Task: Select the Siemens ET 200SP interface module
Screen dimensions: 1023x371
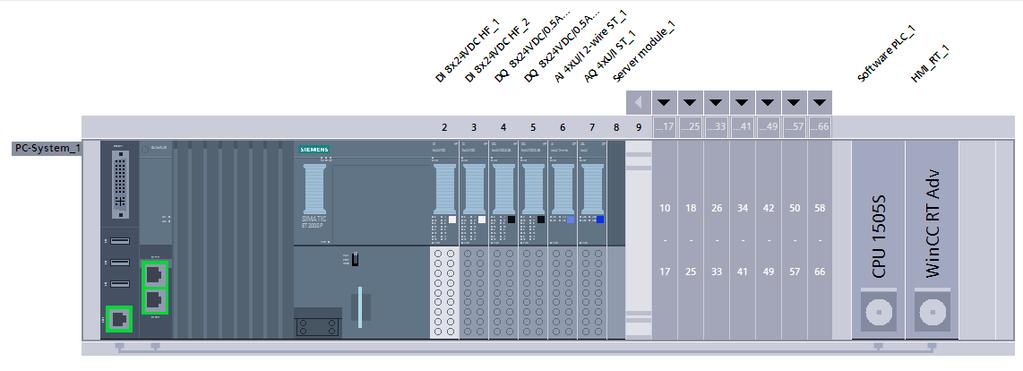Action: pos(361,239)
